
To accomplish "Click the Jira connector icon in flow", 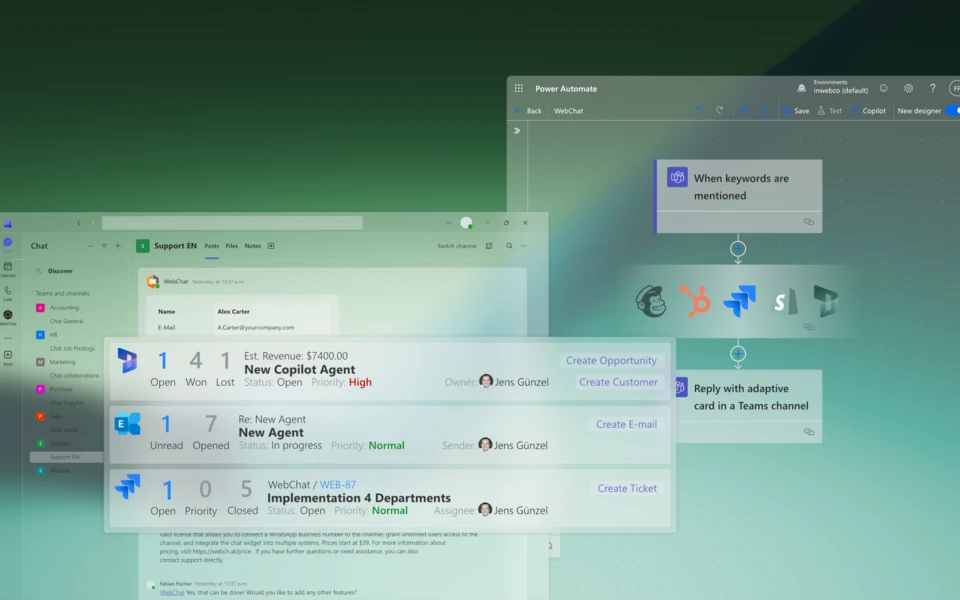I will click(740, 301).
